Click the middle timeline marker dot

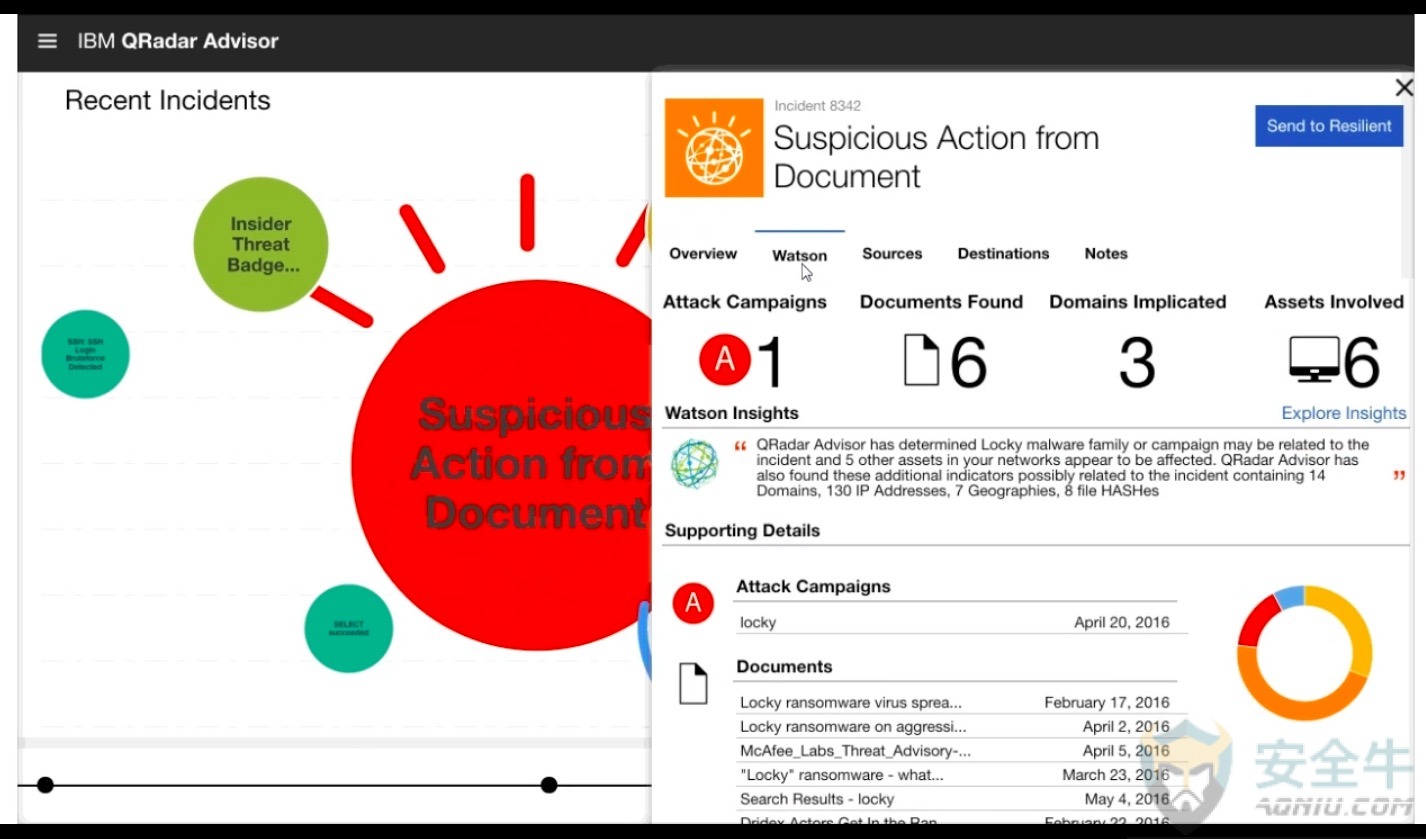[x=549, y=785]
